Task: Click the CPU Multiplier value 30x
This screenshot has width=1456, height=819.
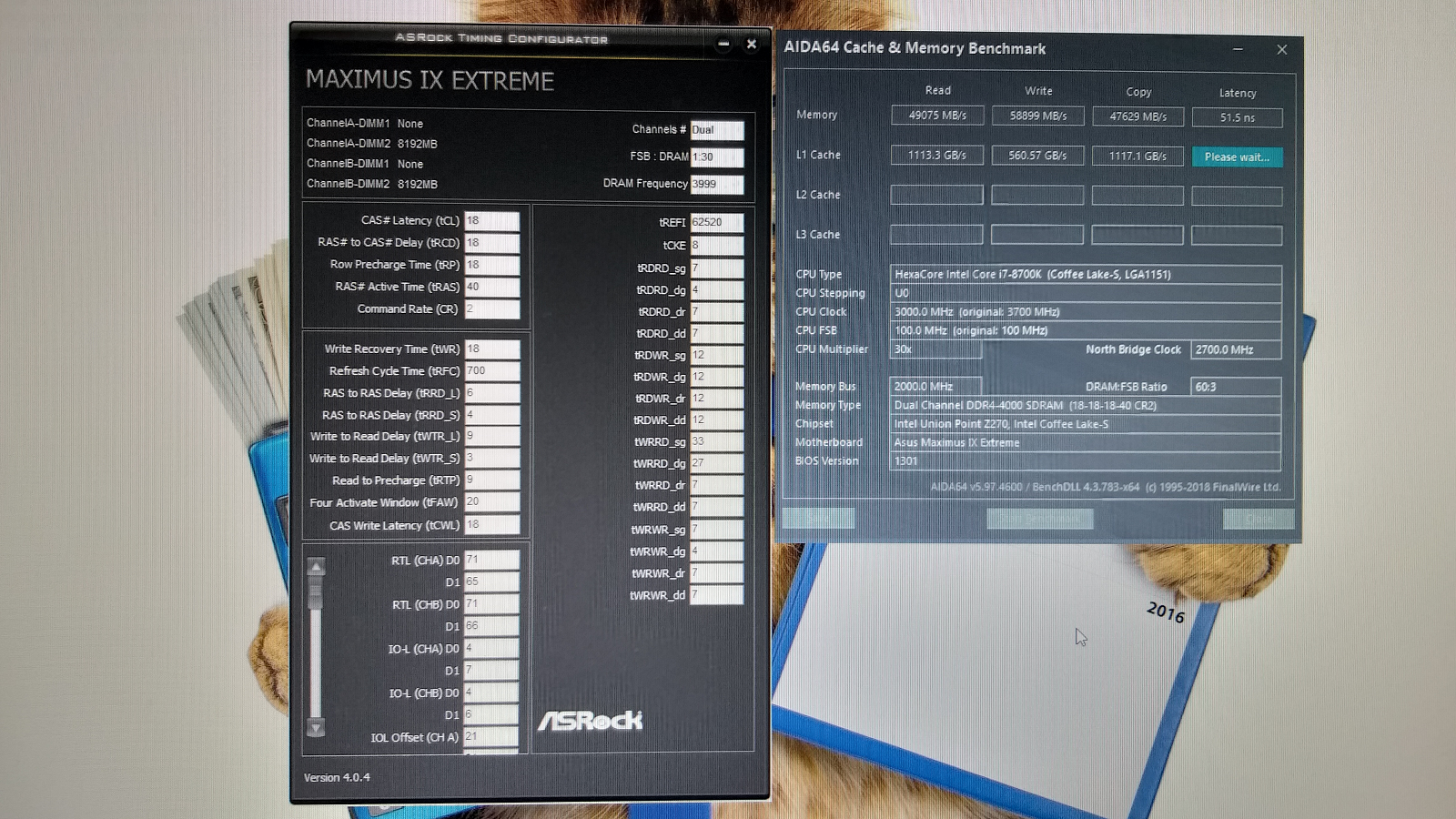Action: (x=935, y=349)
